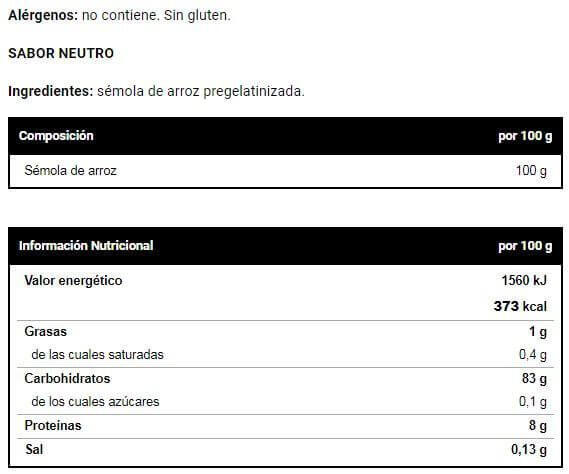Click 'de los cuales azúcares' row

pyautogui.click(x=285, y=402)
